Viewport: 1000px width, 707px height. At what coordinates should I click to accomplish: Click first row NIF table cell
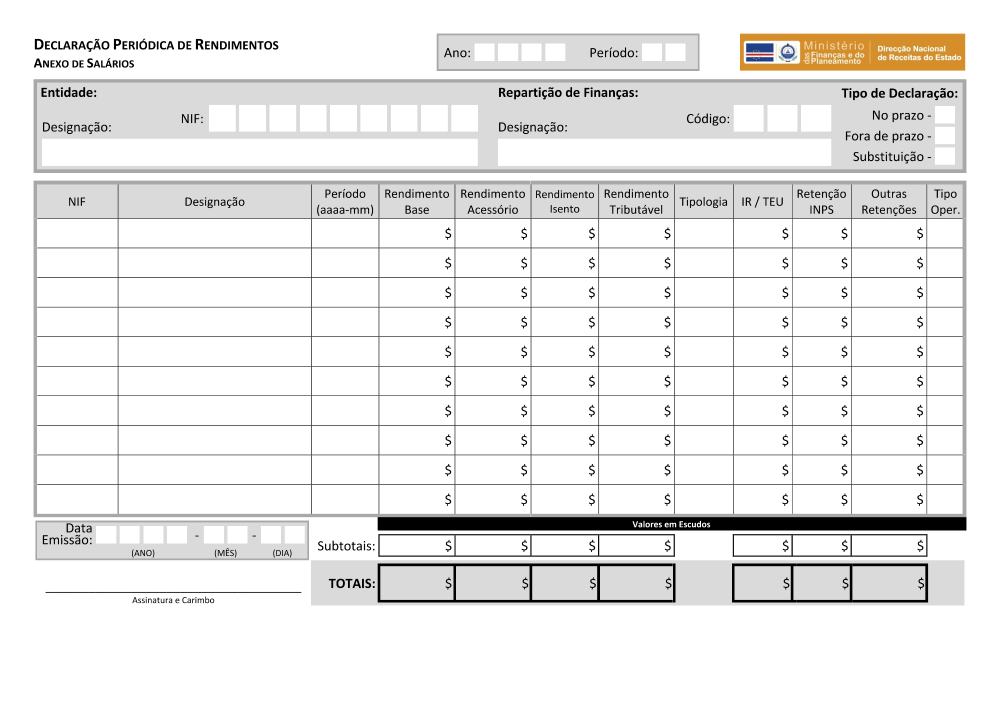[x=77, y=233]
